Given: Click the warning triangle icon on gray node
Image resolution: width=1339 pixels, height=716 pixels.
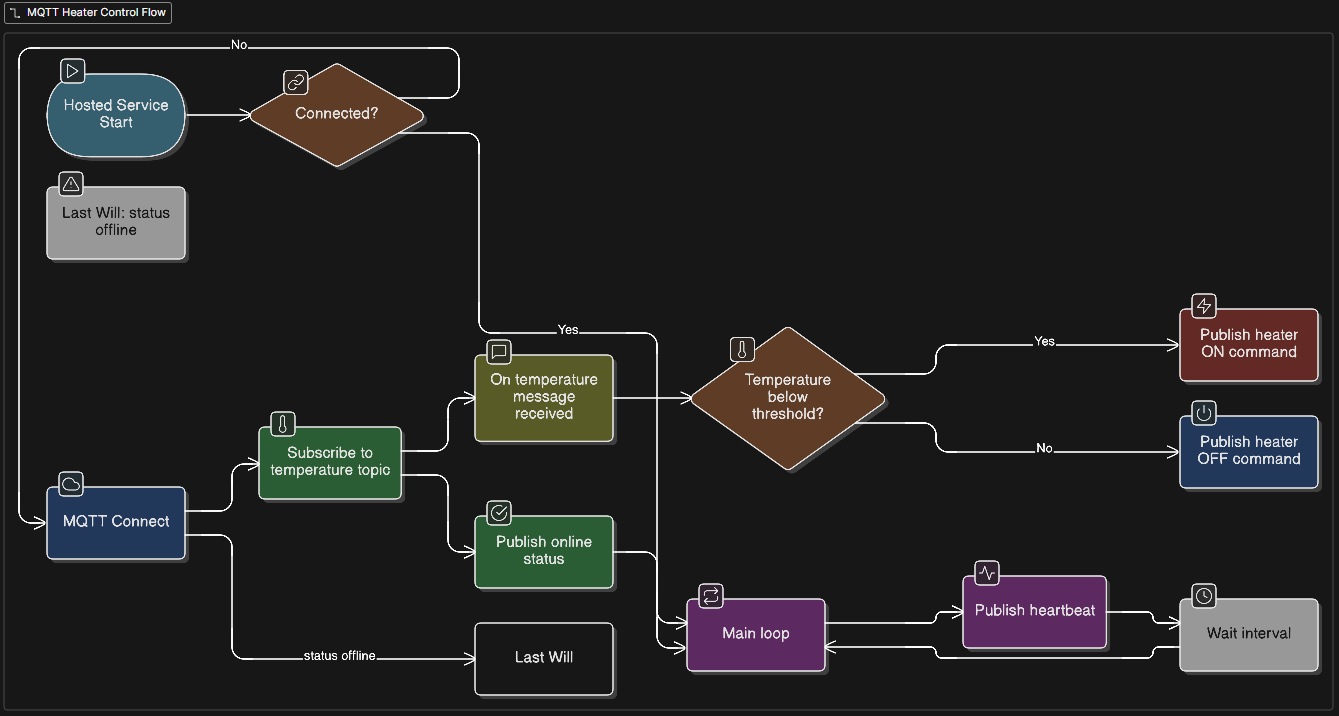Looking at the screenshot, I should tap(71, 184).
